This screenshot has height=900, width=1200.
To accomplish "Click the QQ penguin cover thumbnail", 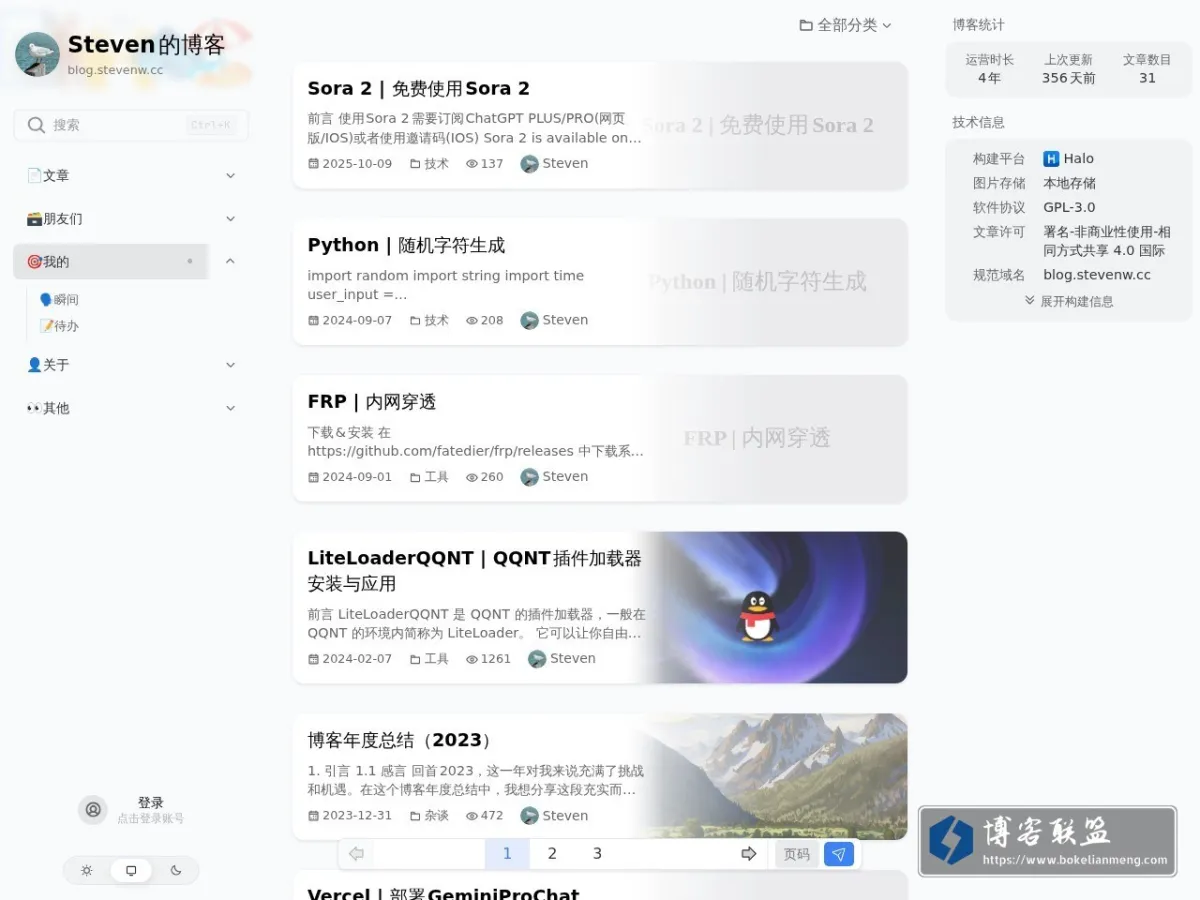I will click(770, 608).
